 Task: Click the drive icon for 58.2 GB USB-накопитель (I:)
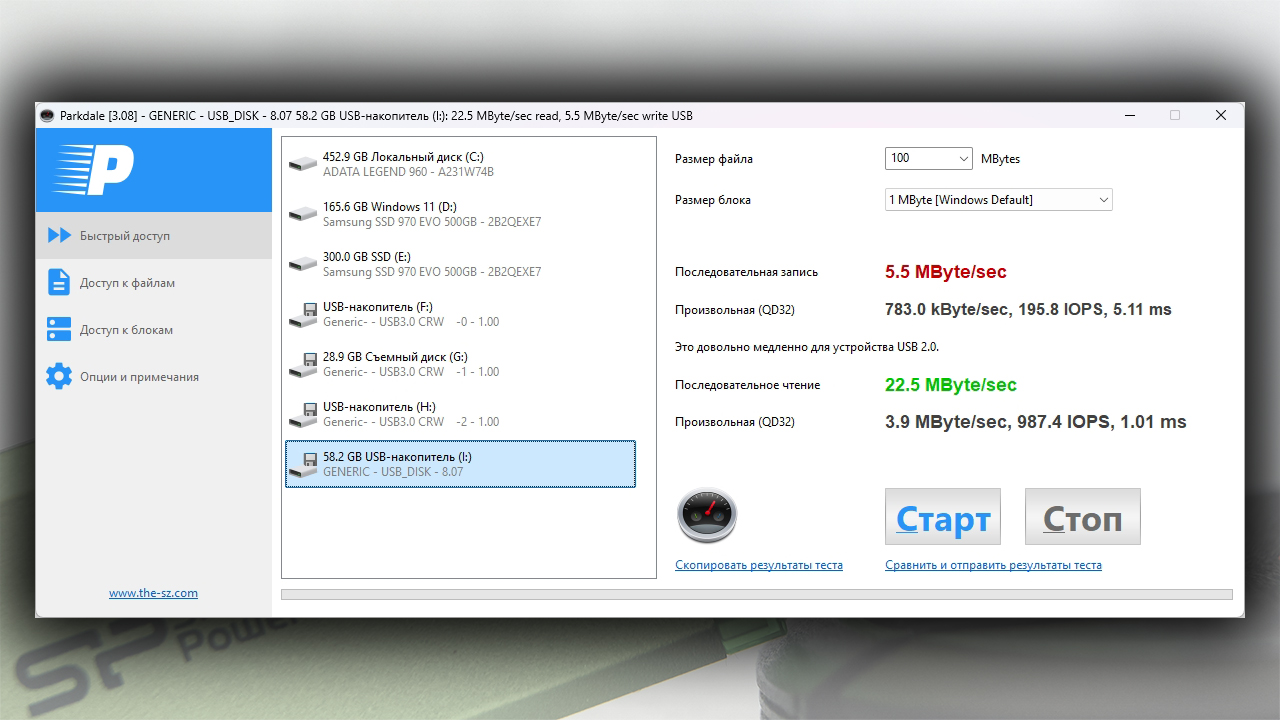[303, 464]
